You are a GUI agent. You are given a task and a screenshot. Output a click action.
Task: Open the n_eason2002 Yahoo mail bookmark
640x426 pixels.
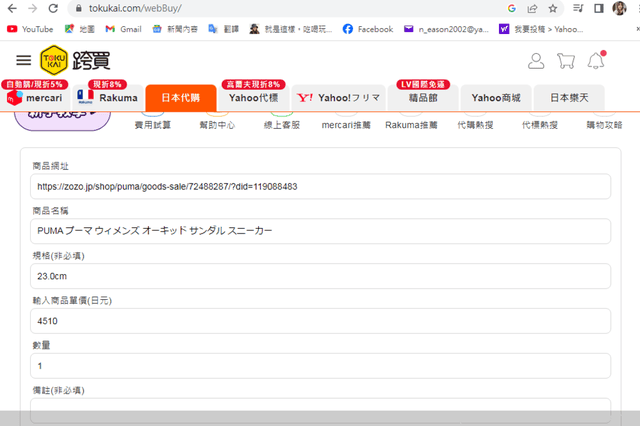(446, 29)
